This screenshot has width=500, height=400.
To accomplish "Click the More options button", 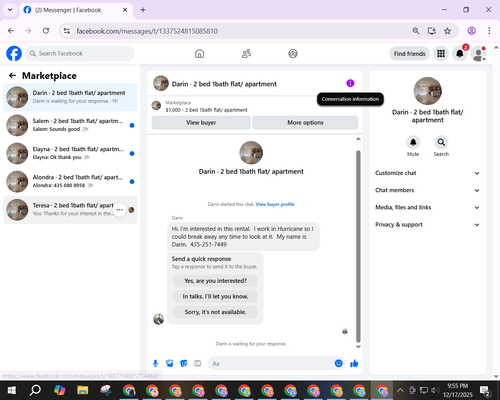I will coord(305,122).
